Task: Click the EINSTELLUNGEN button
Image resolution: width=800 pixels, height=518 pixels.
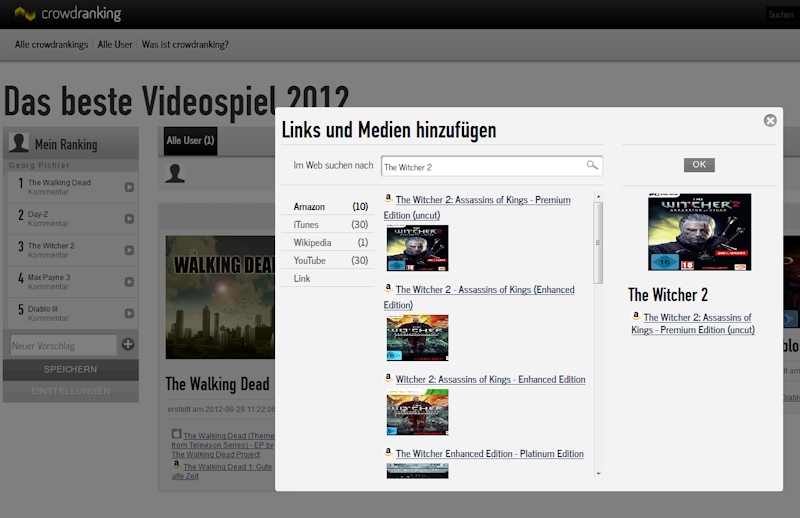Action: pos(70,391)
